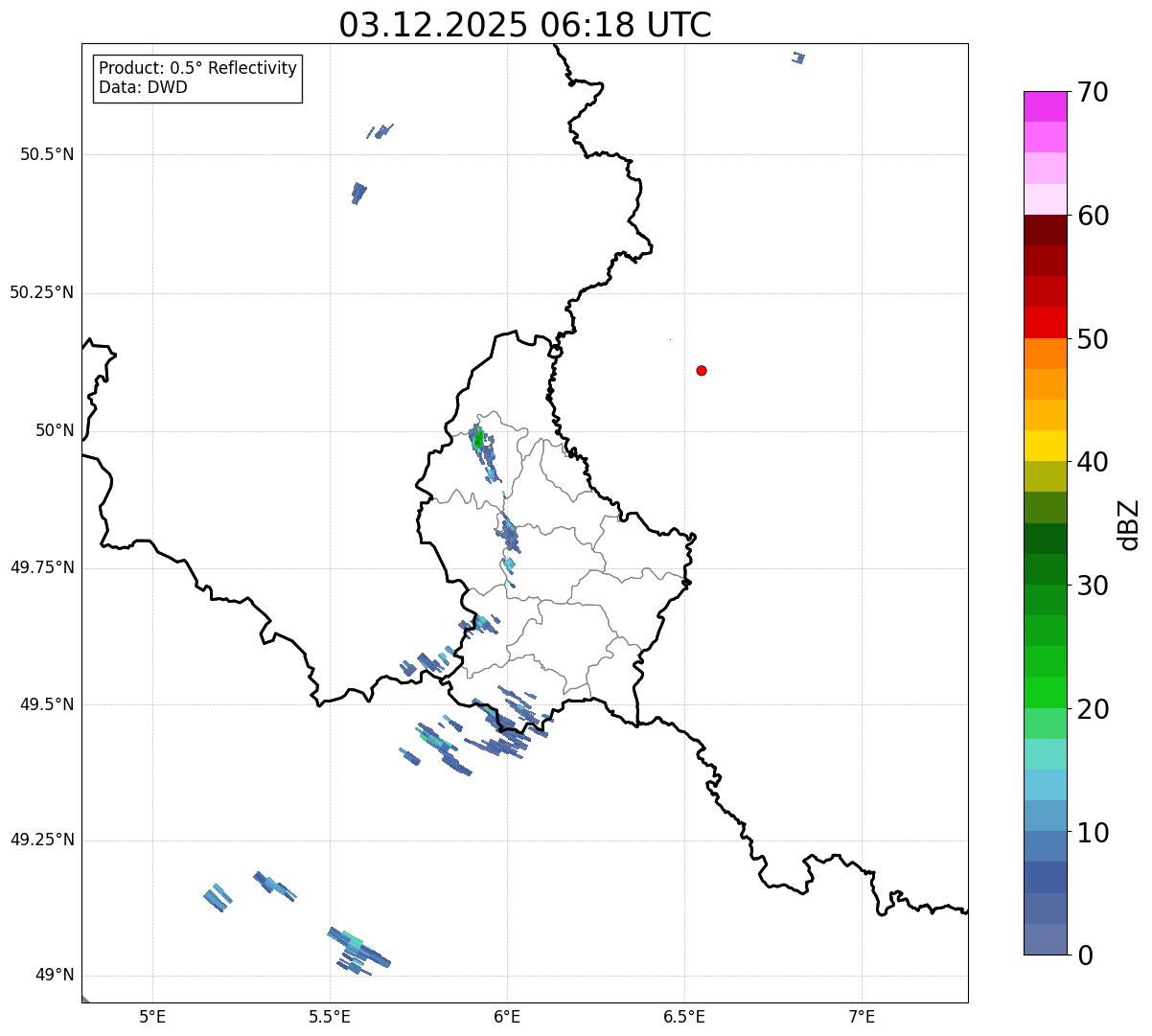Click the 7°E longitude label

point(862,1017)
